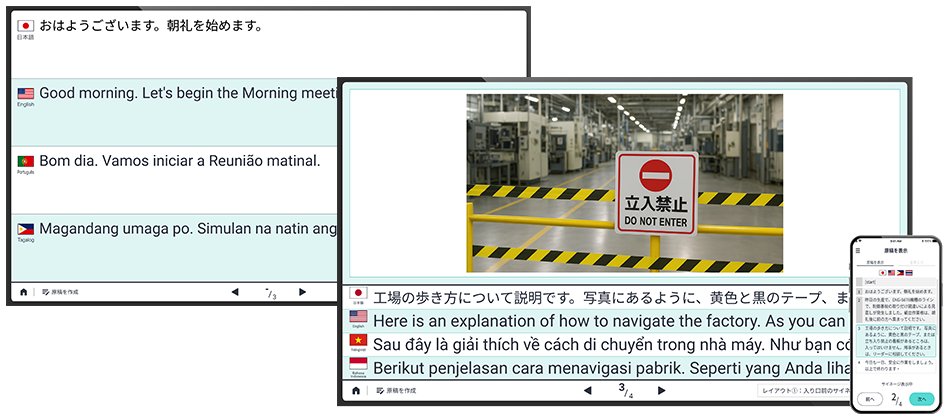Tap the '次へ' button on the phone

pos(921,398)
